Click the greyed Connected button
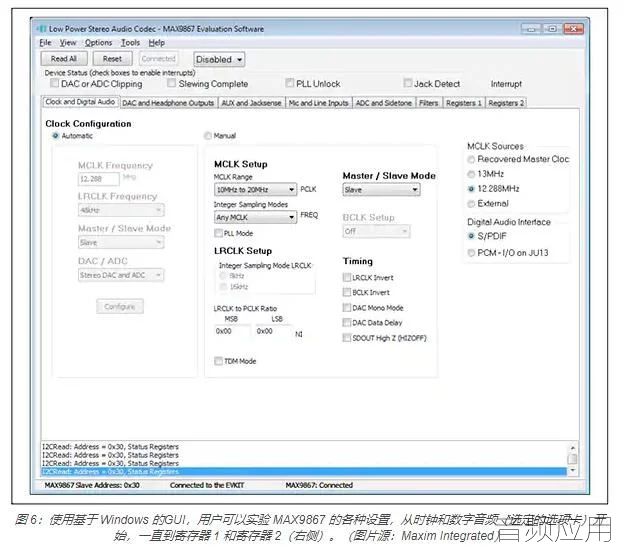The image size is (624, 553). pos(158,59)
